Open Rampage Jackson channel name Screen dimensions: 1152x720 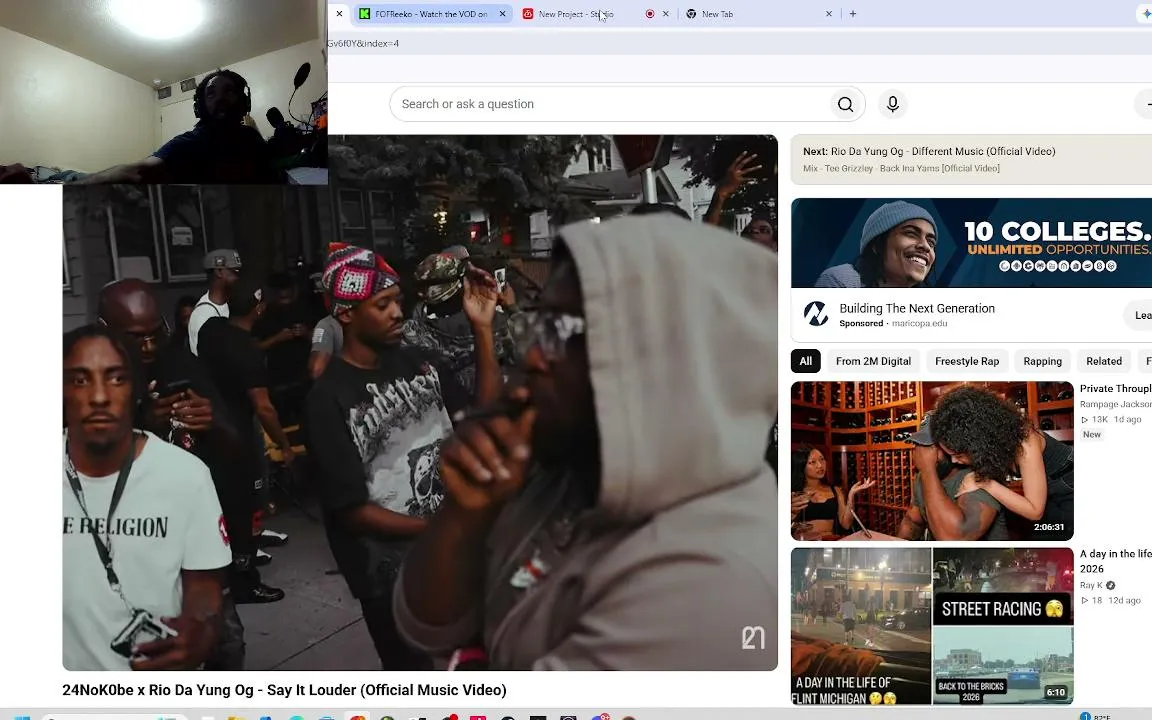click(1115, 404)
